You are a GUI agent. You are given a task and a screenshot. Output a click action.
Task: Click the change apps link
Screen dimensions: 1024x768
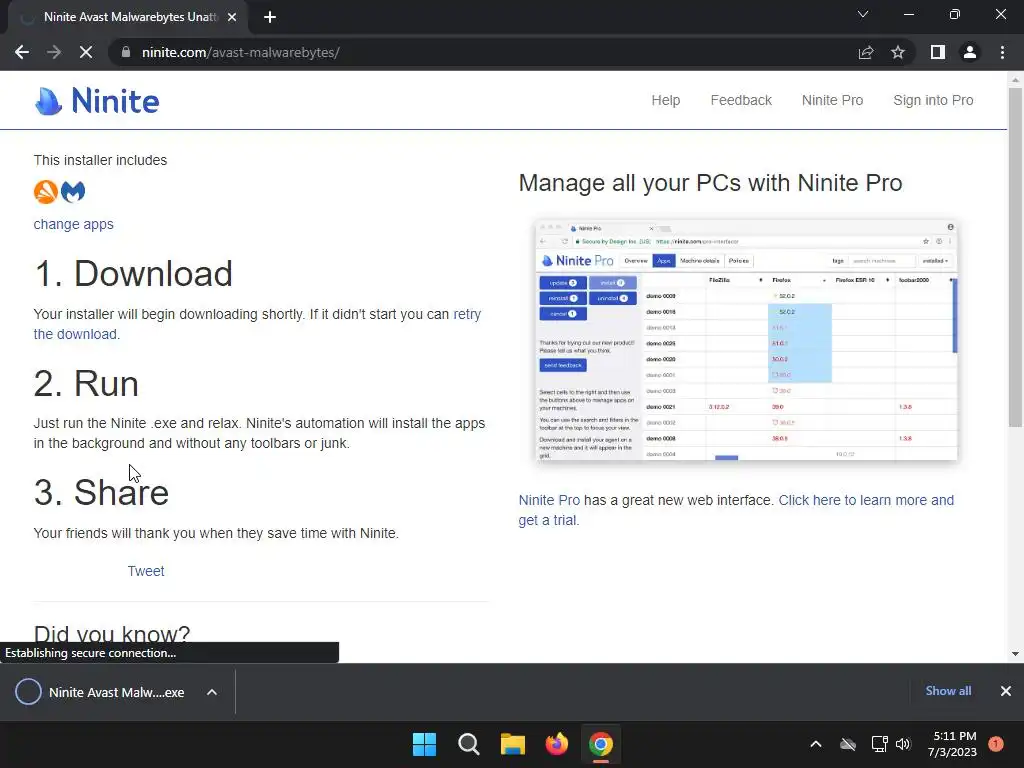[73, 224]
